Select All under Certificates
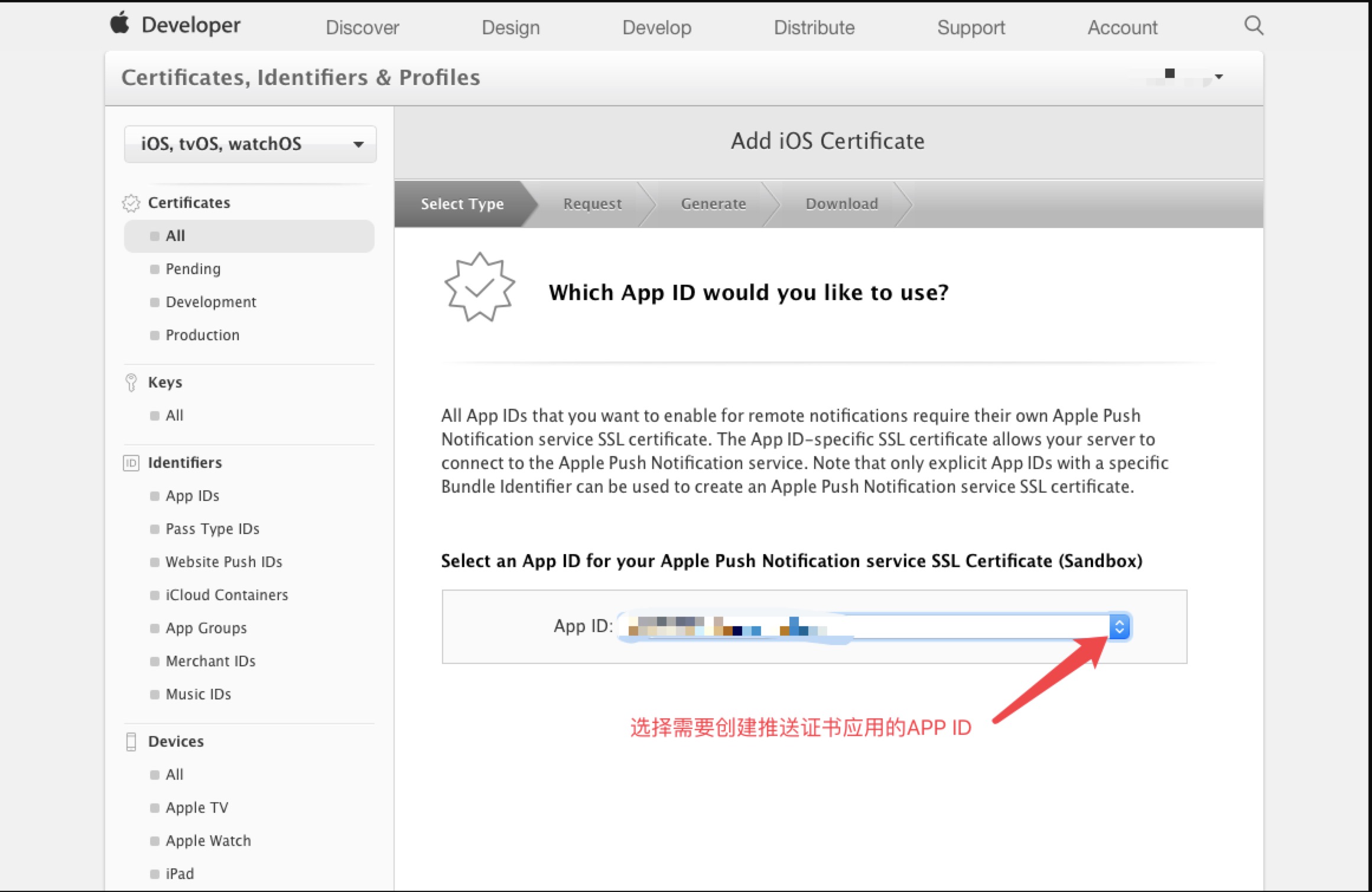 pos(249,236)
